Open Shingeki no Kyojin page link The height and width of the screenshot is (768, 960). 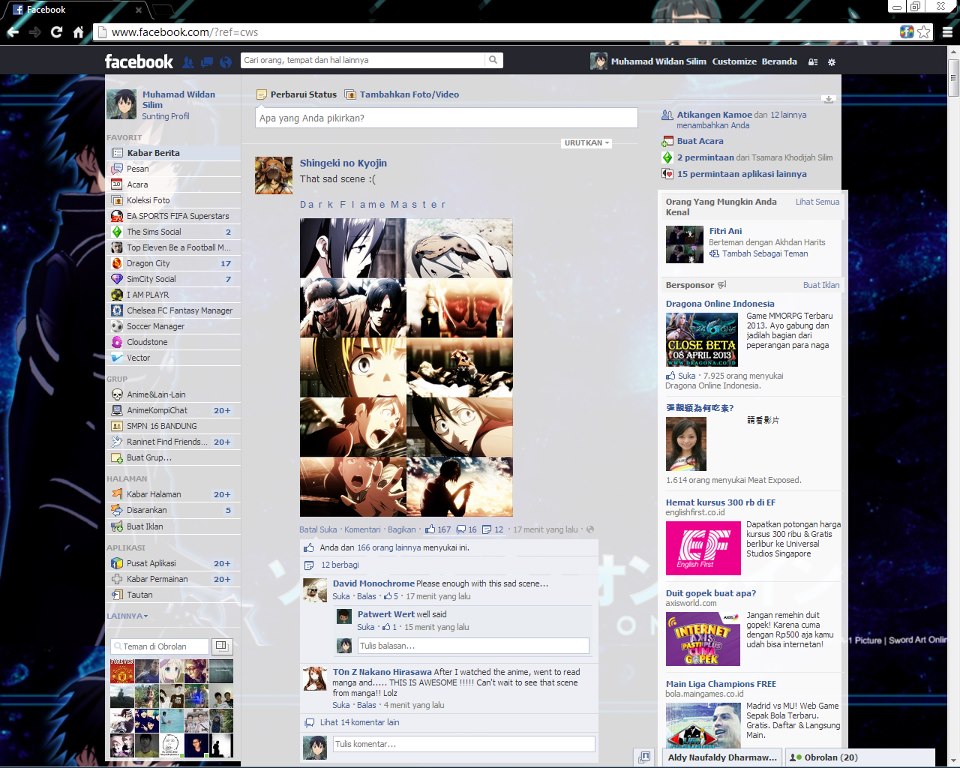click(343, 163)
